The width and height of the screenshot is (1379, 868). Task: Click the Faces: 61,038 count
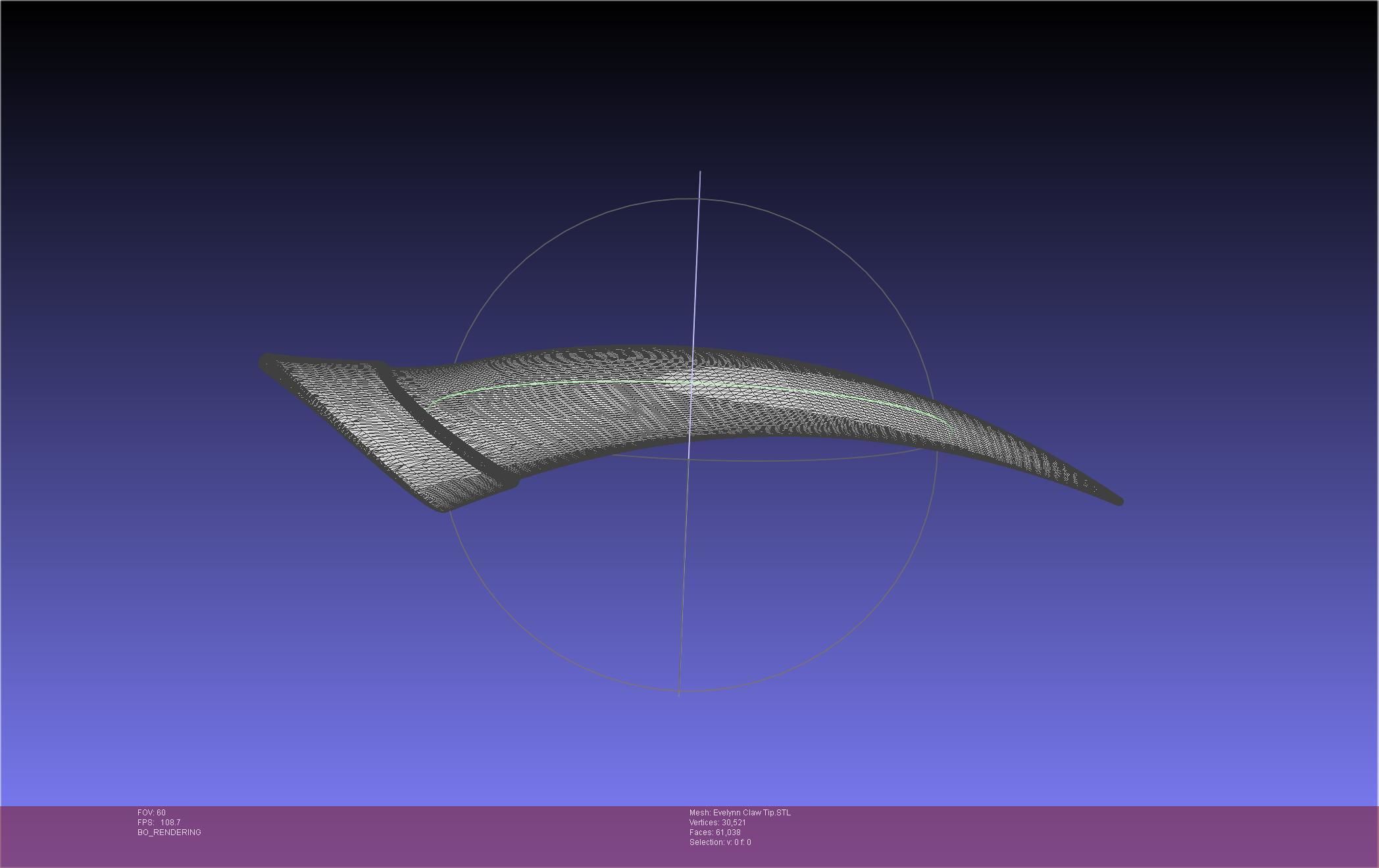tap(715, 832)
